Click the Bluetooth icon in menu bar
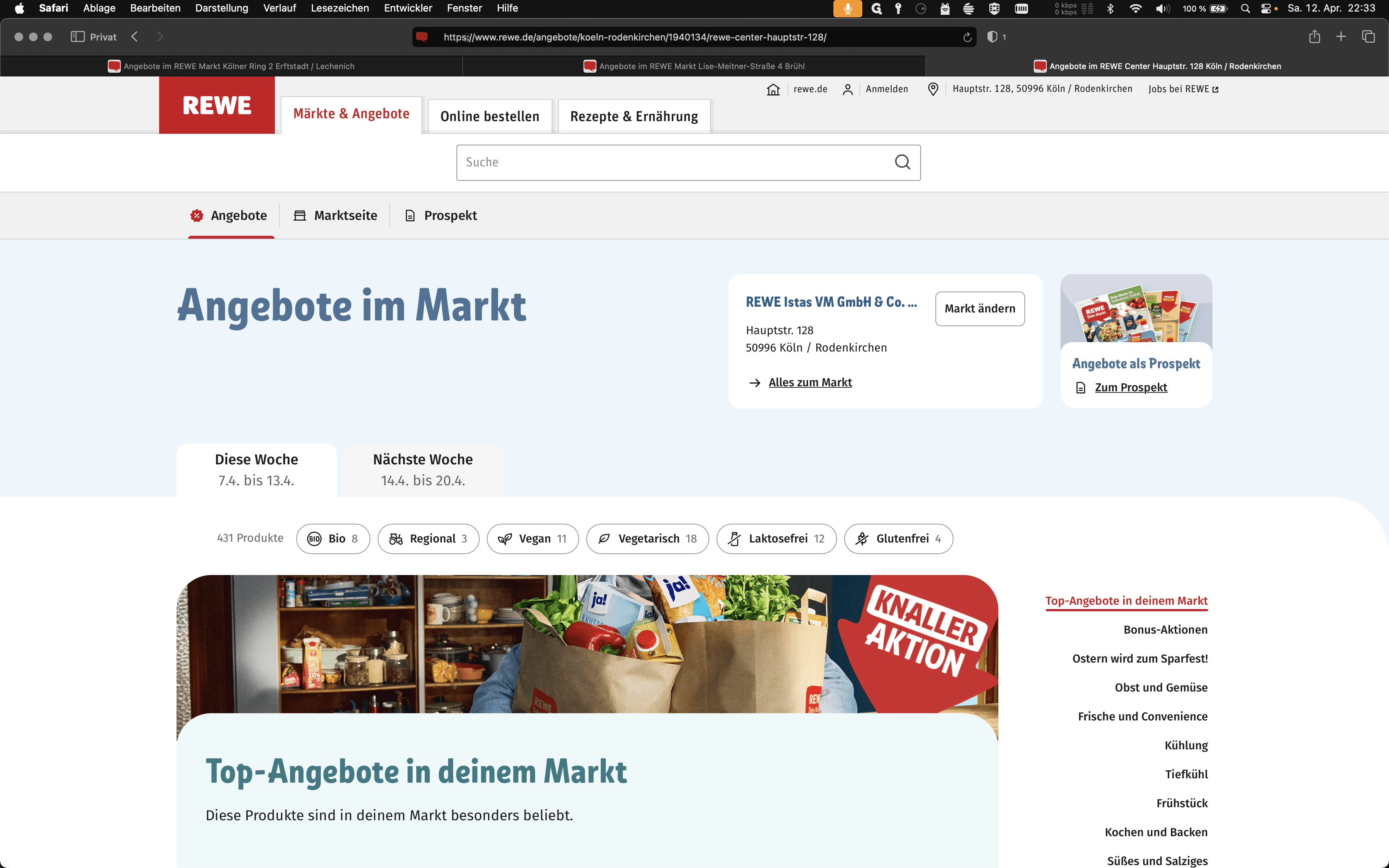Screen dimensions: 1389x868 [x=1110, y=8]
